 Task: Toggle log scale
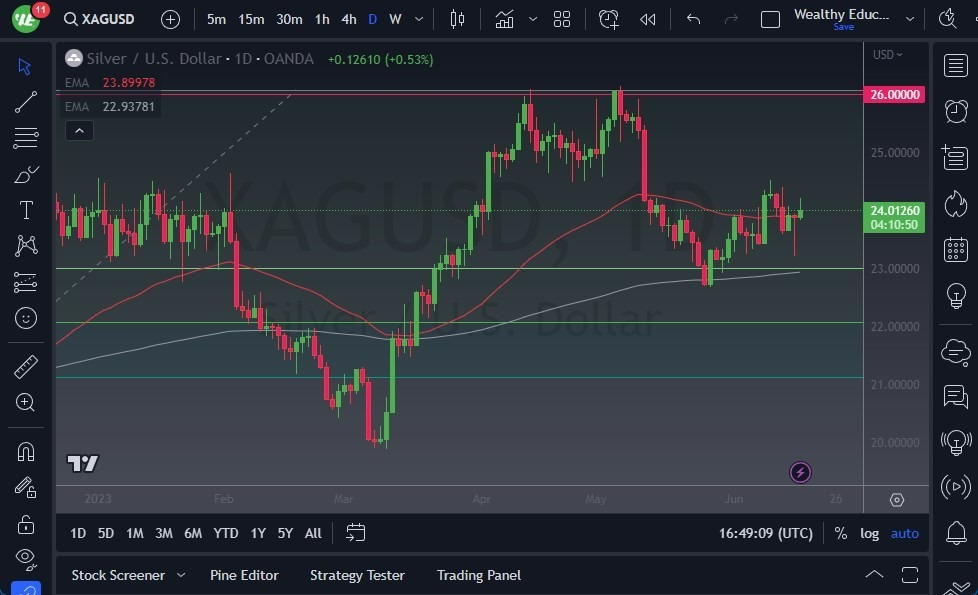(x=869, y=533)
